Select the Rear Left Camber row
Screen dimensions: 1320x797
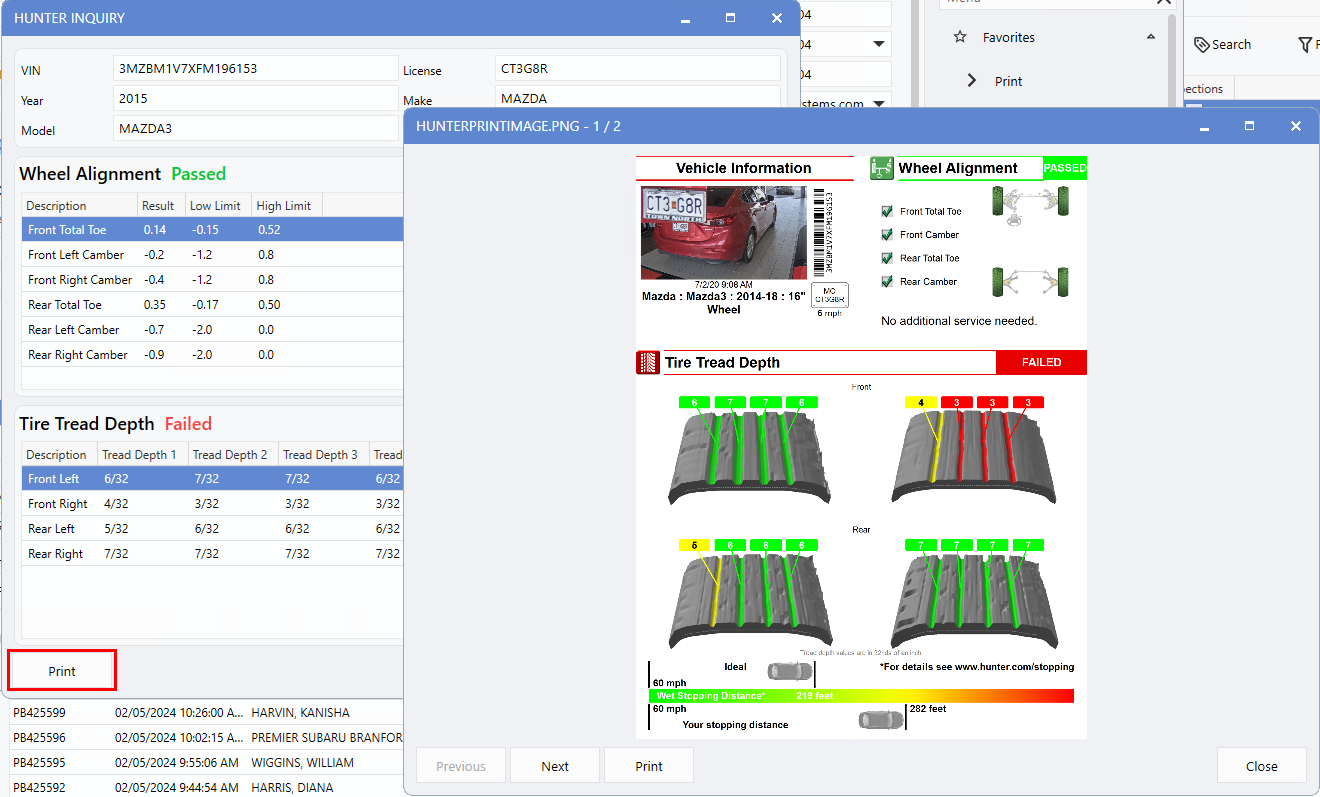click(212, 329)
